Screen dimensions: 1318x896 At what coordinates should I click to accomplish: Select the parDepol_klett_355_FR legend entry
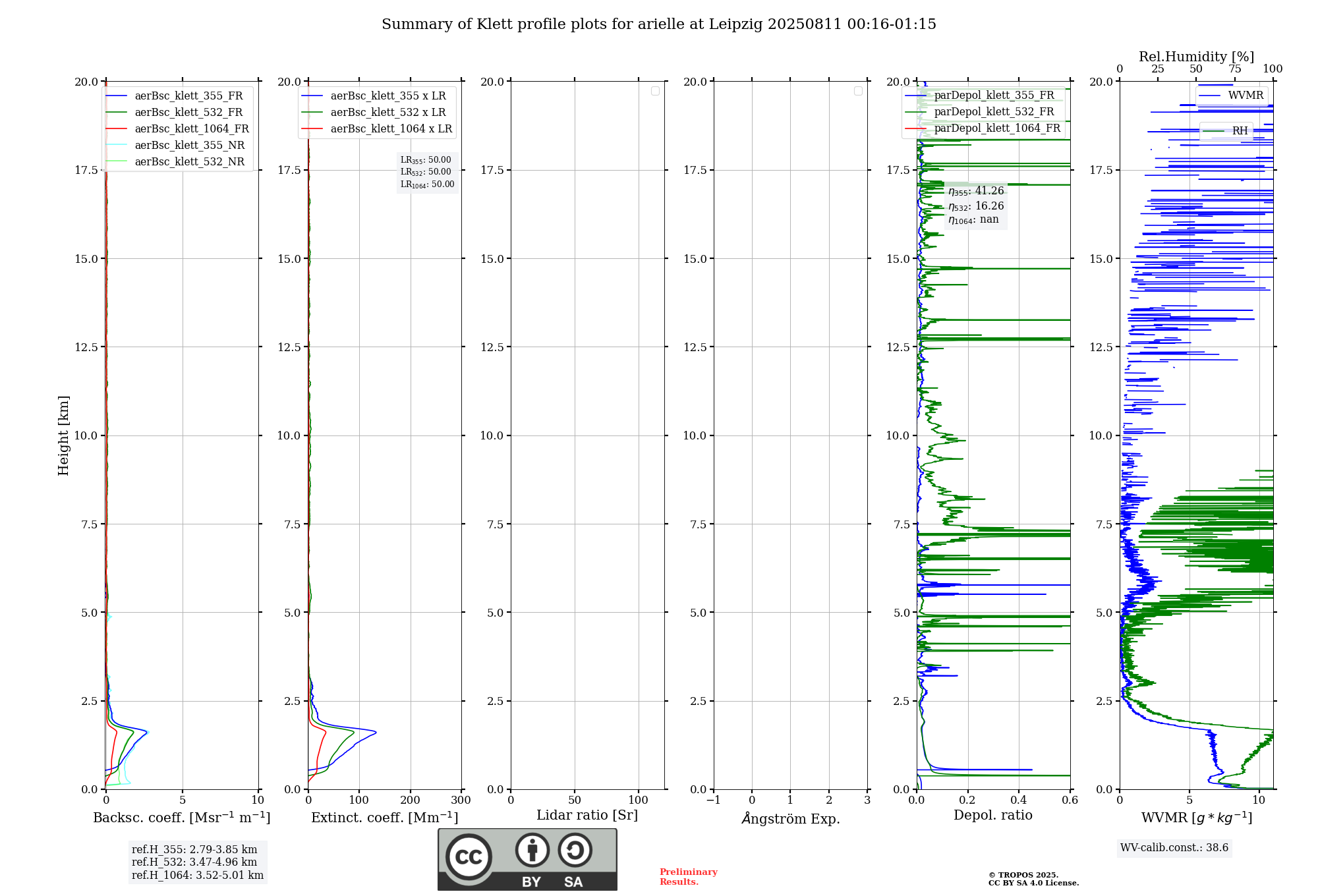pyautogui.click(x=980, y=96)
